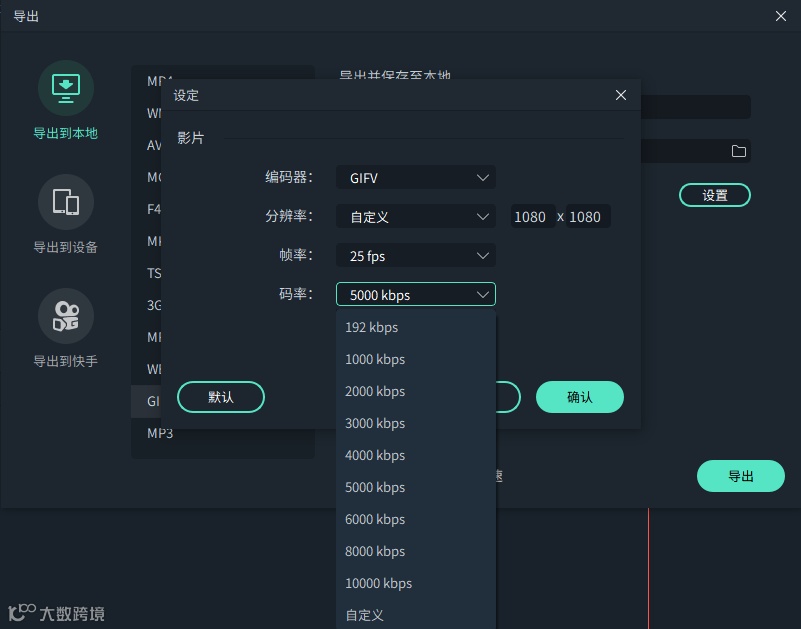The width and height of the screenshot is (801, 629).
Task: Select 10000 kbps bitrate option
Action: (x=378, y=583)
